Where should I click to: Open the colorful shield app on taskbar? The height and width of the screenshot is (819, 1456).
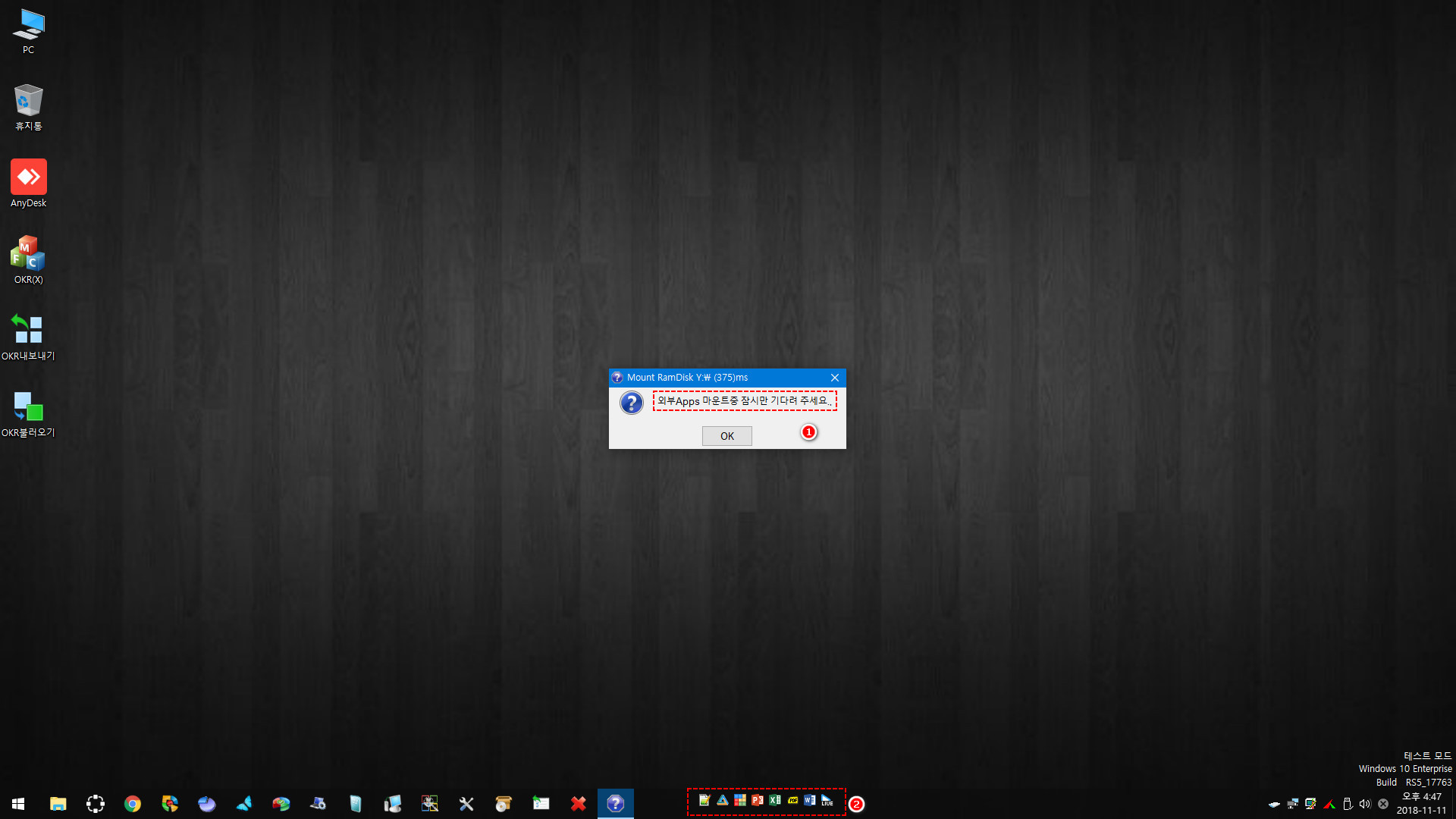[x=170, y=804]
